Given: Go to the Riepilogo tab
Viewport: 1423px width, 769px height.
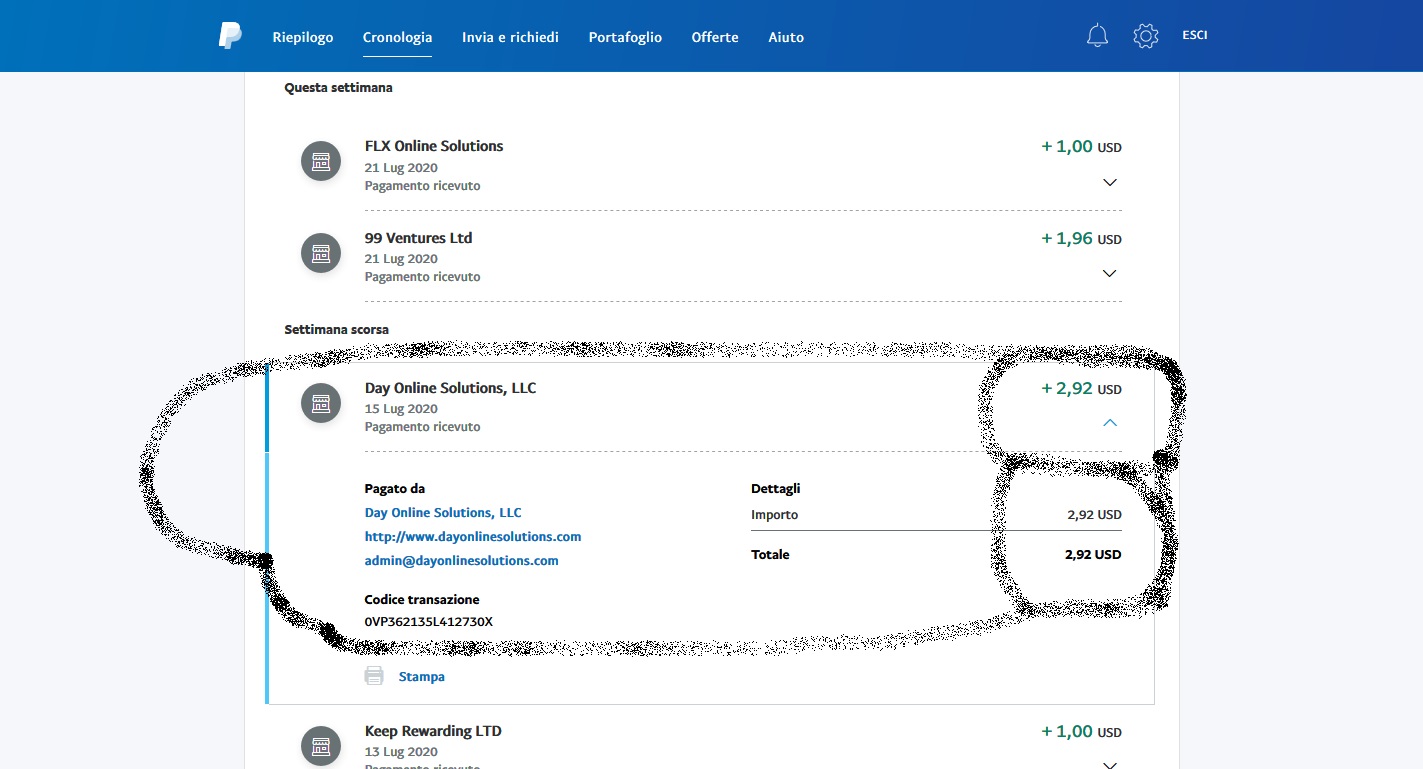Looking at the screenshot, I should 303,37.
